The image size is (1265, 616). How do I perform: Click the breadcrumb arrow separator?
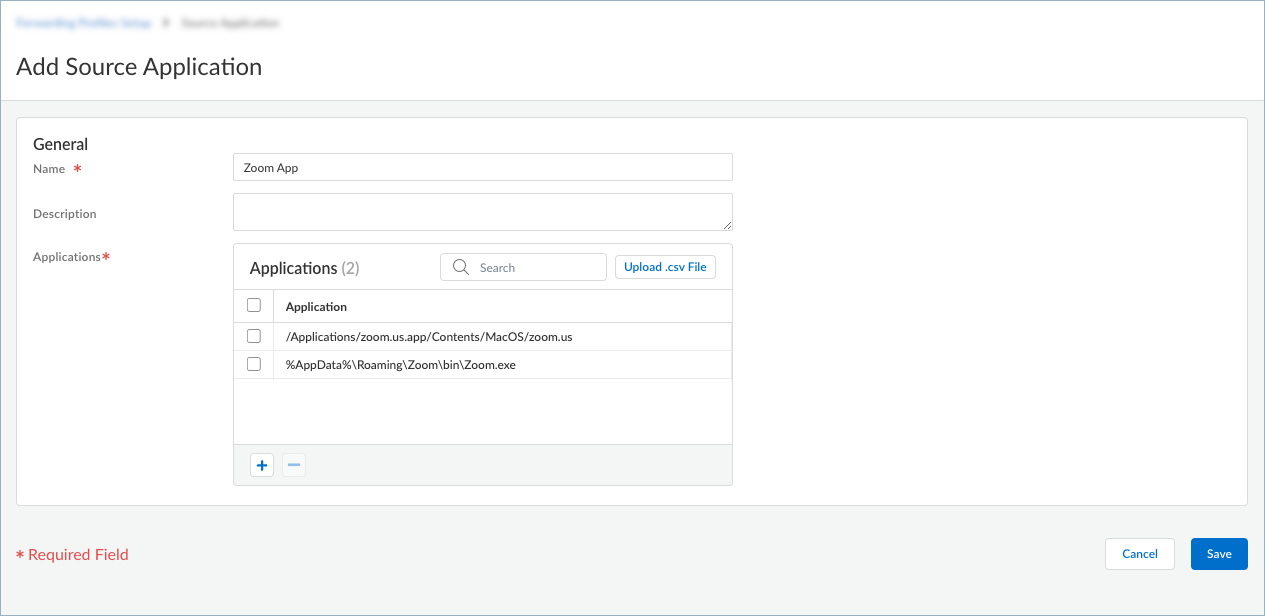(166, 22)
